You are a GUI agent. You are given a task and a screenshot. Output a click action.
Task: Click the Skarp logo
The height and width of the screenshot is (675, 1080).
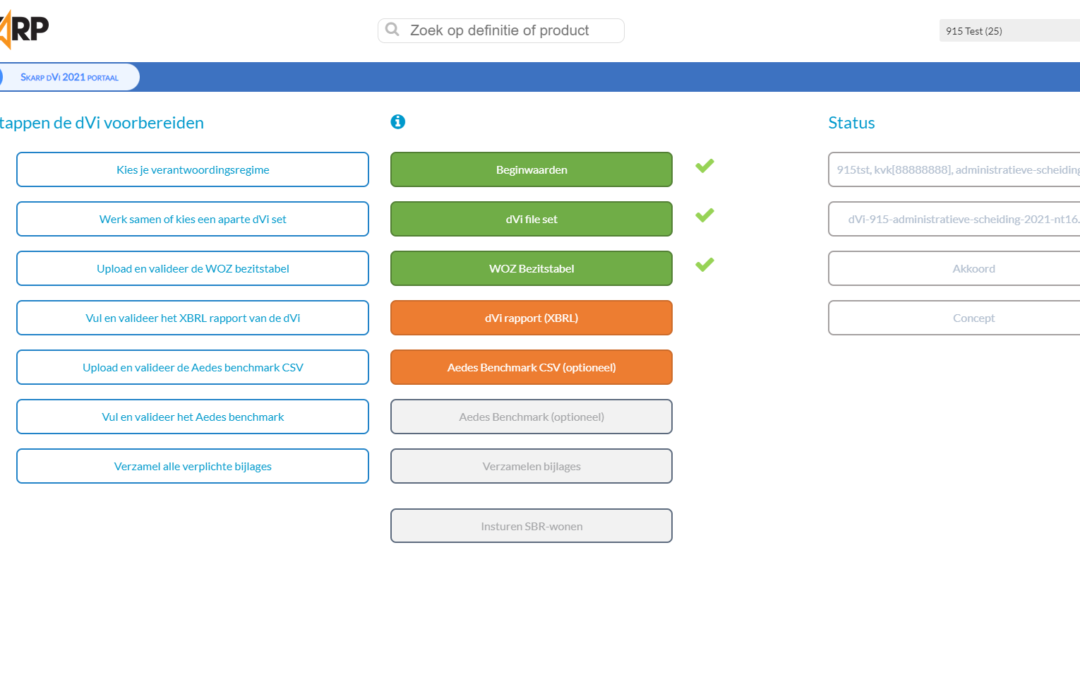[x=23, y=30]
